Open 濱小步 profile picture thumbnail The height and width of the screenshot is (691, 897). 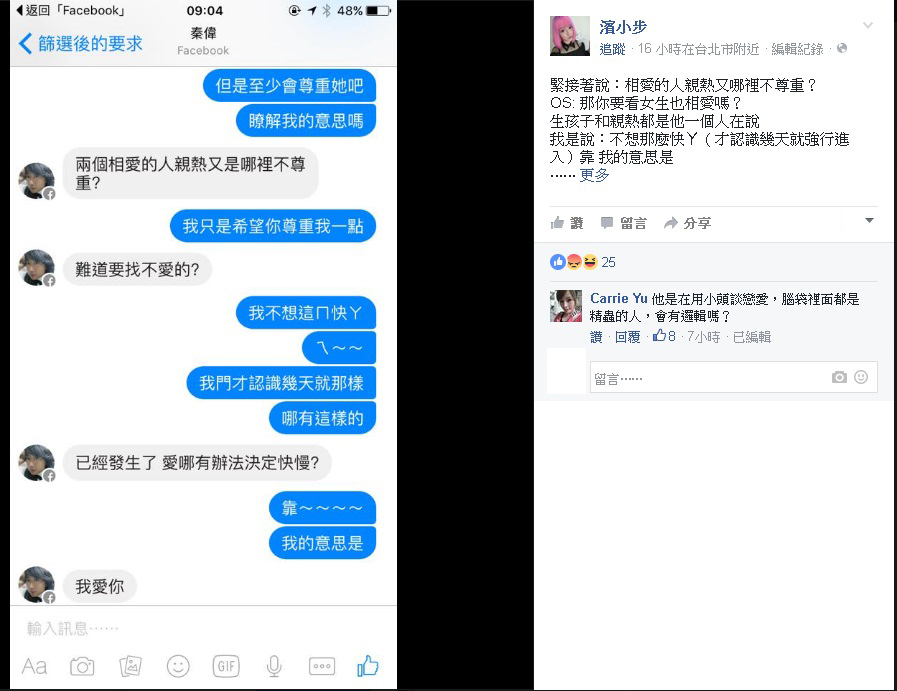click(x=570, y=36)
